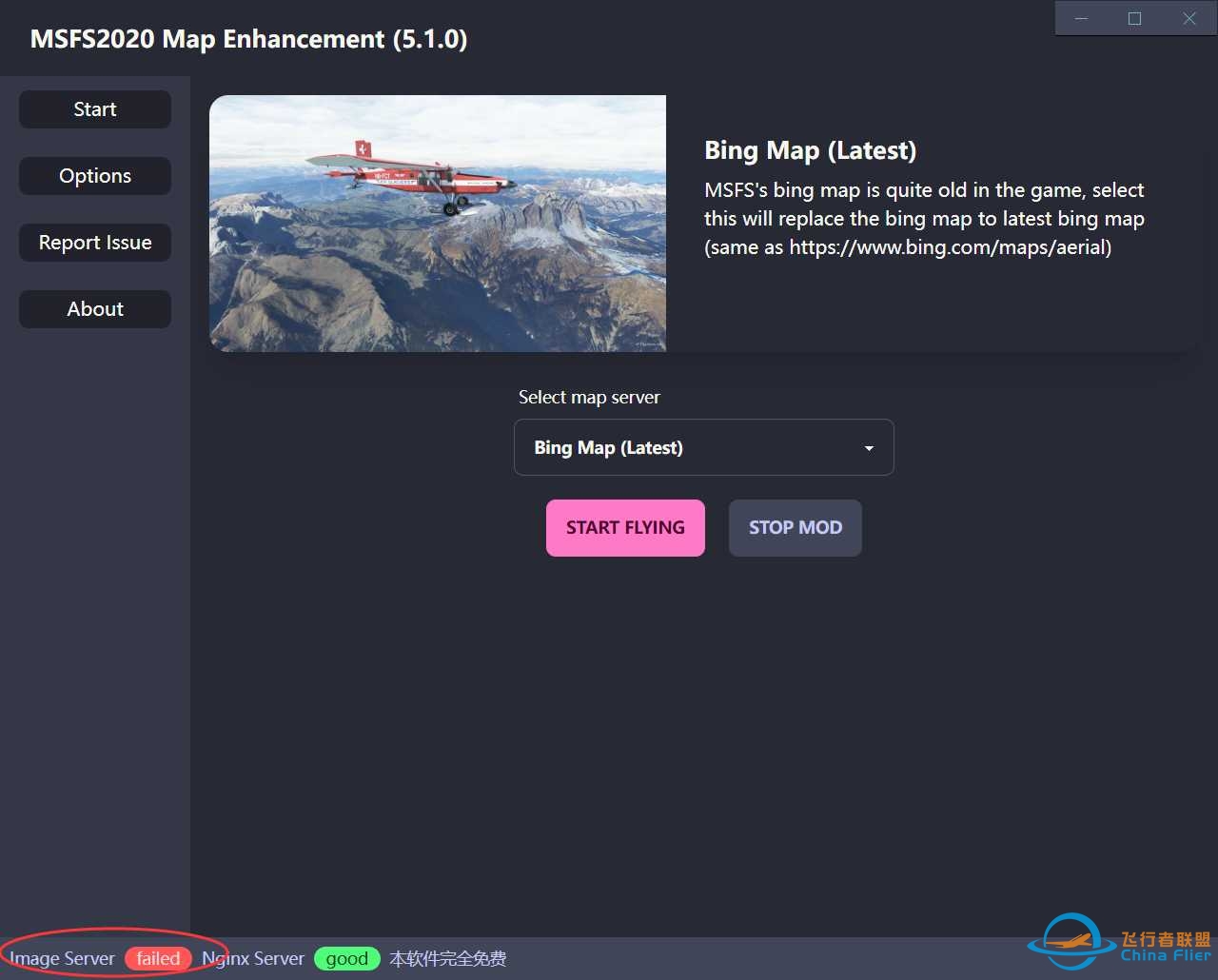Click the STOP MOD button
The height and width of the screenshot is (980, 1218).
pos(796,528)
